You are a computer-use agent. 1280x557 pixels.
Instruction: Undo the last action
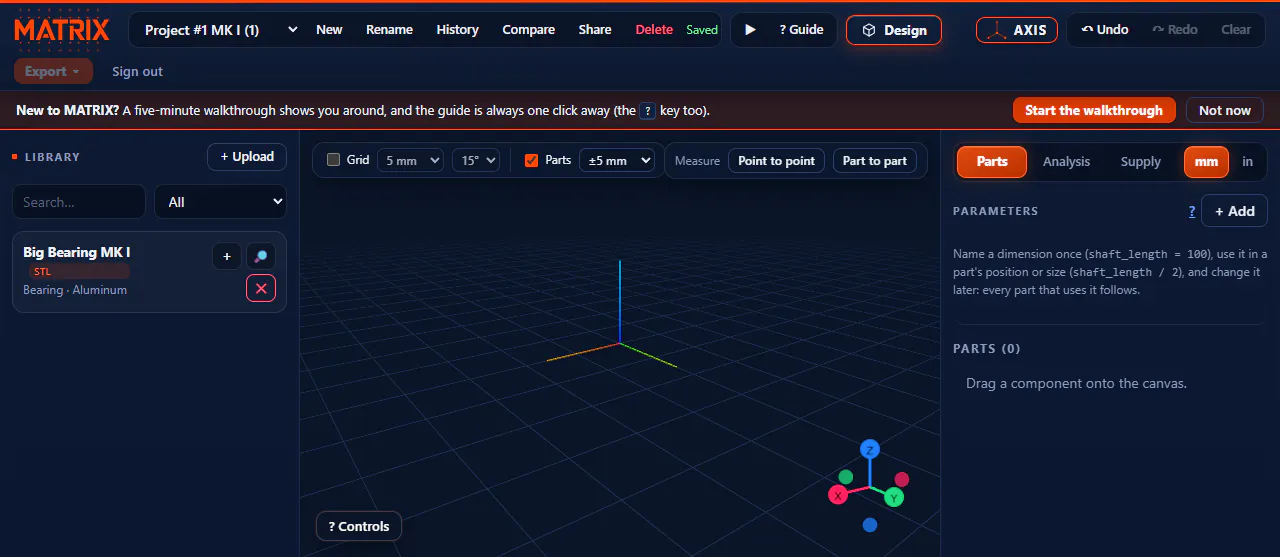click(x=1105, y=30)
